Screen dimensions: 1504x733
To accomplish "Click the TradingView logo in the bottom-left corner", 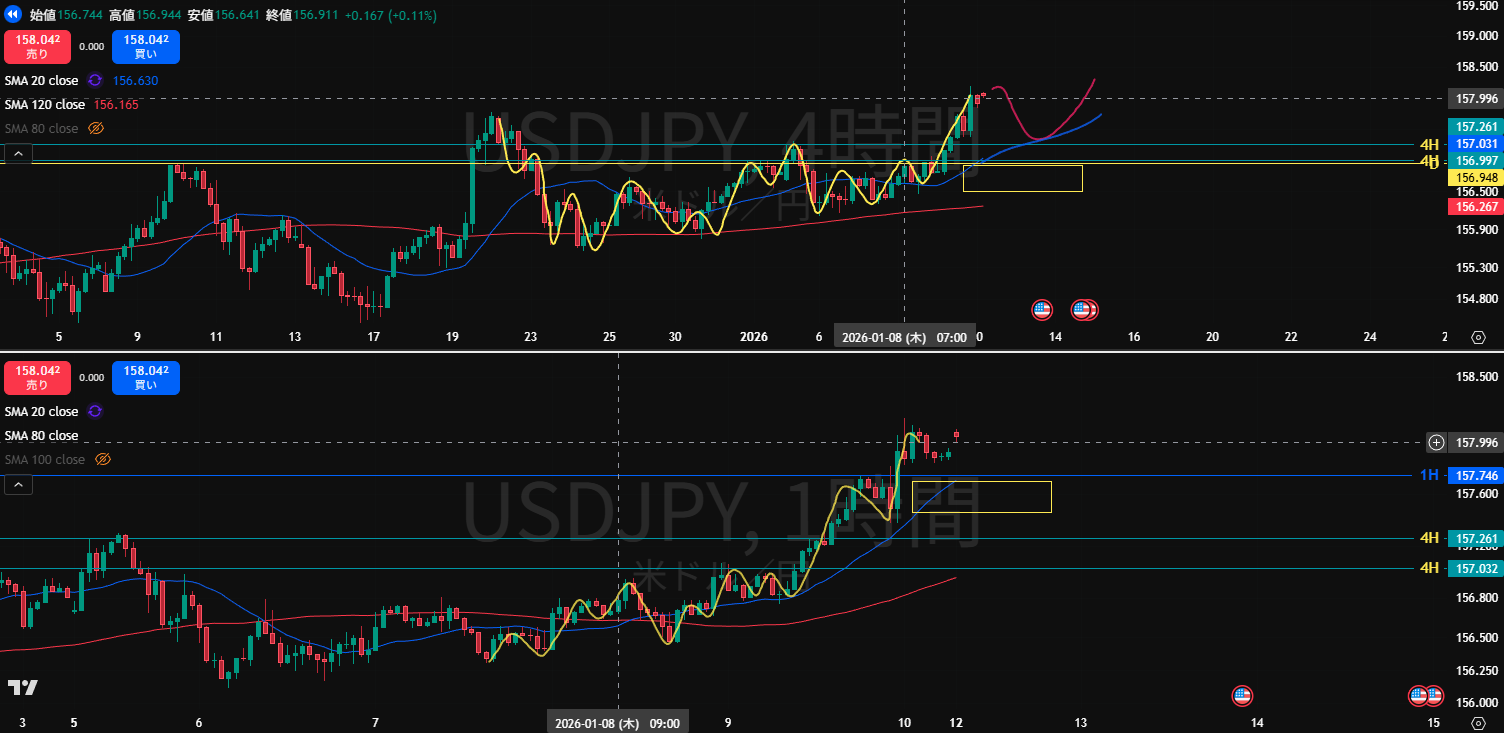I will pyautogui.click(x=22, y=687).
